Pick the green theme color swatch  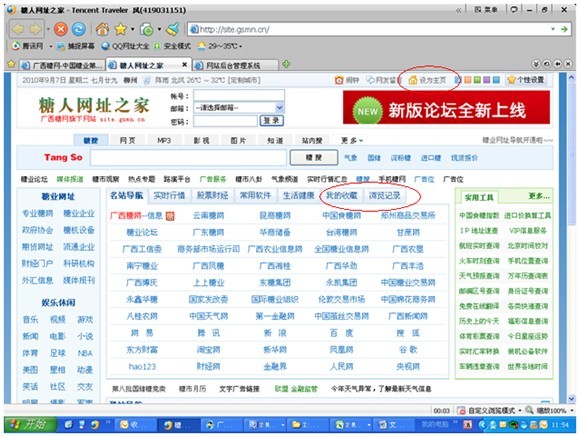tap(477, 80)
